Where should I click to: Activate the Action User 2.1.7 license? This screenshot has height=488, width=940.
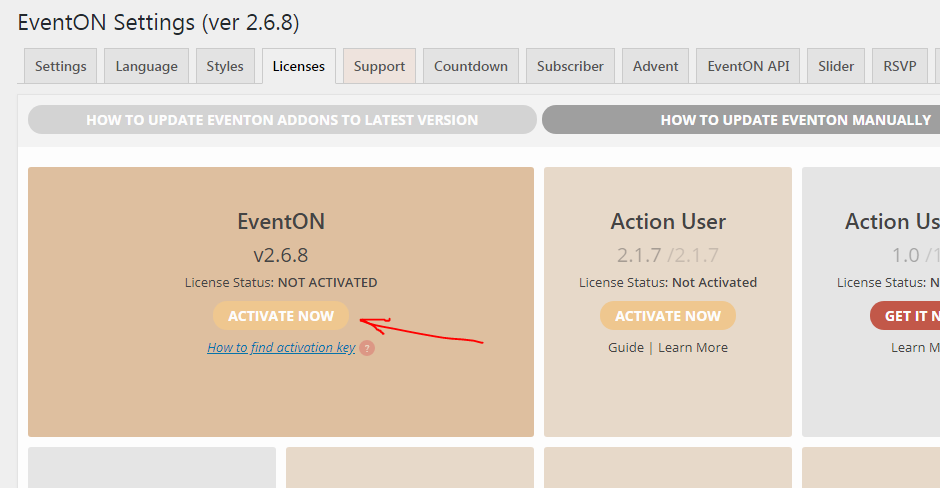(668, 316)
